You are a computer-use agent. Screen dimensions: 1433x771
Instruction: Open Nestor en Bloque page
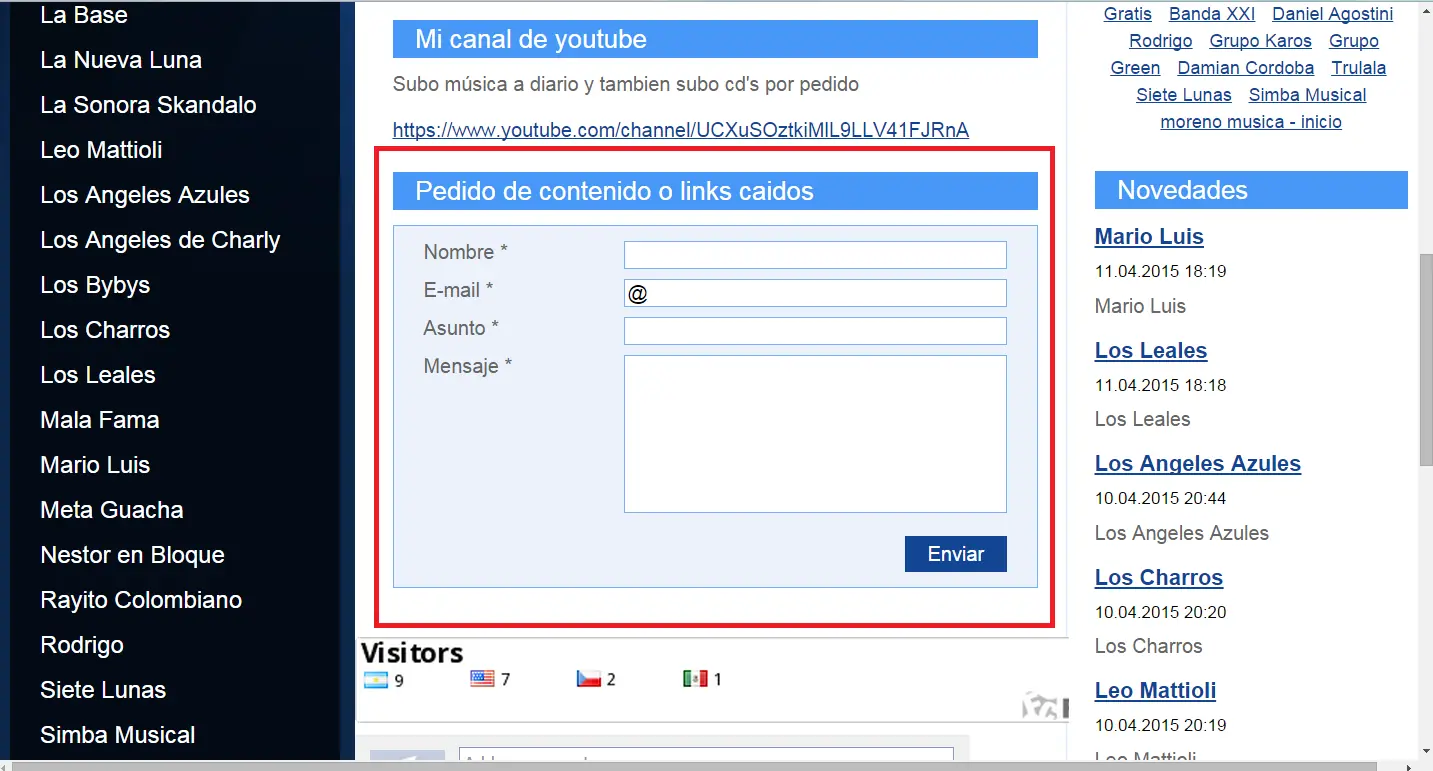pyautogui.click(x=132, y=555)
